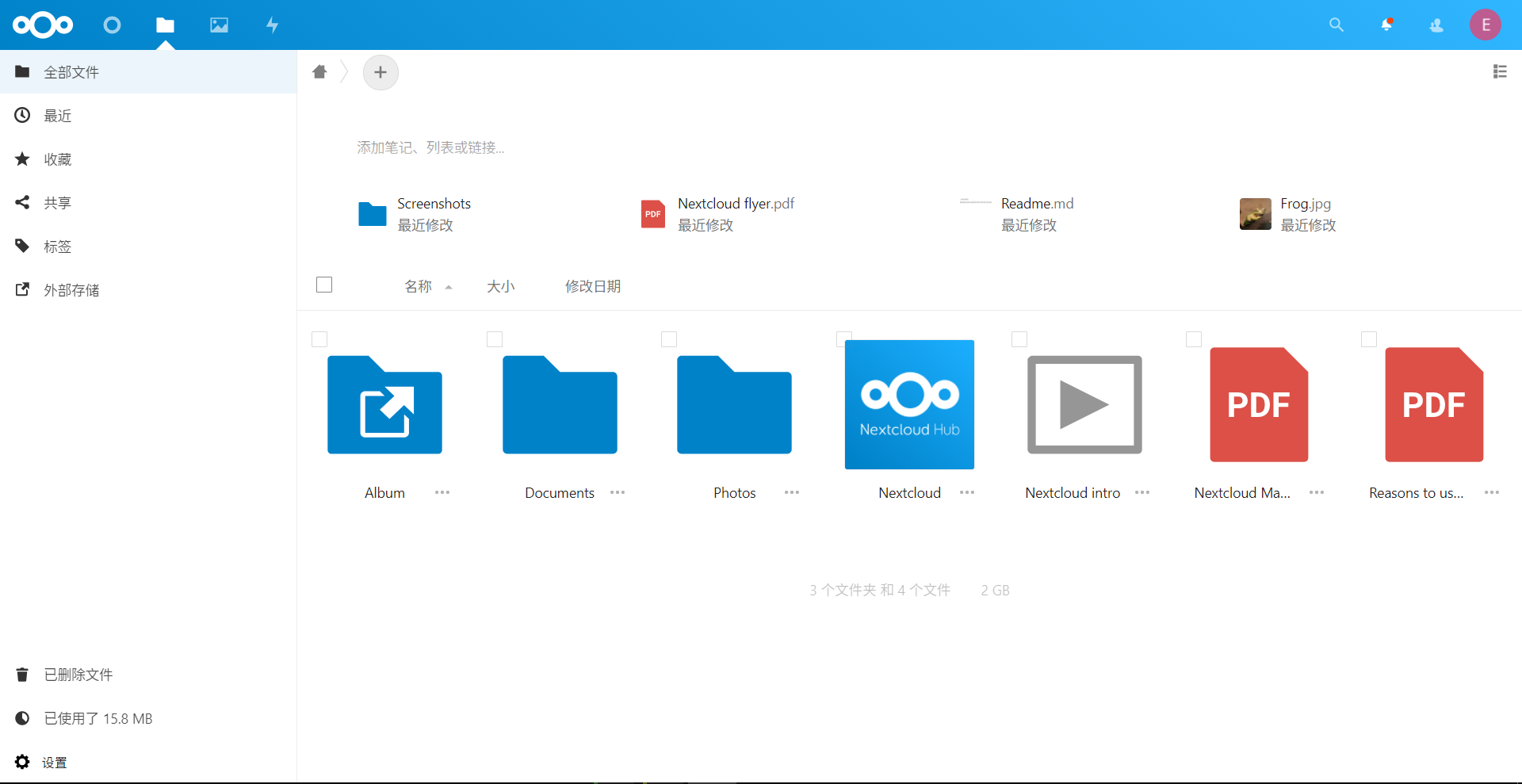This screenshot has width=1522, height=784.
Task: Select 全部文件 in the sidebar
Action: [148, 72]
